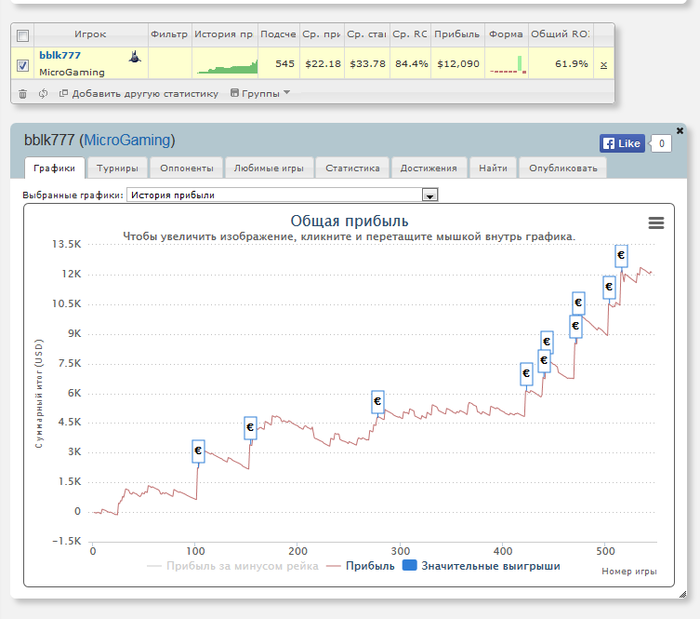
Task: Click the profit history sparkline thumbnail
Action: (x=227, y=66)
